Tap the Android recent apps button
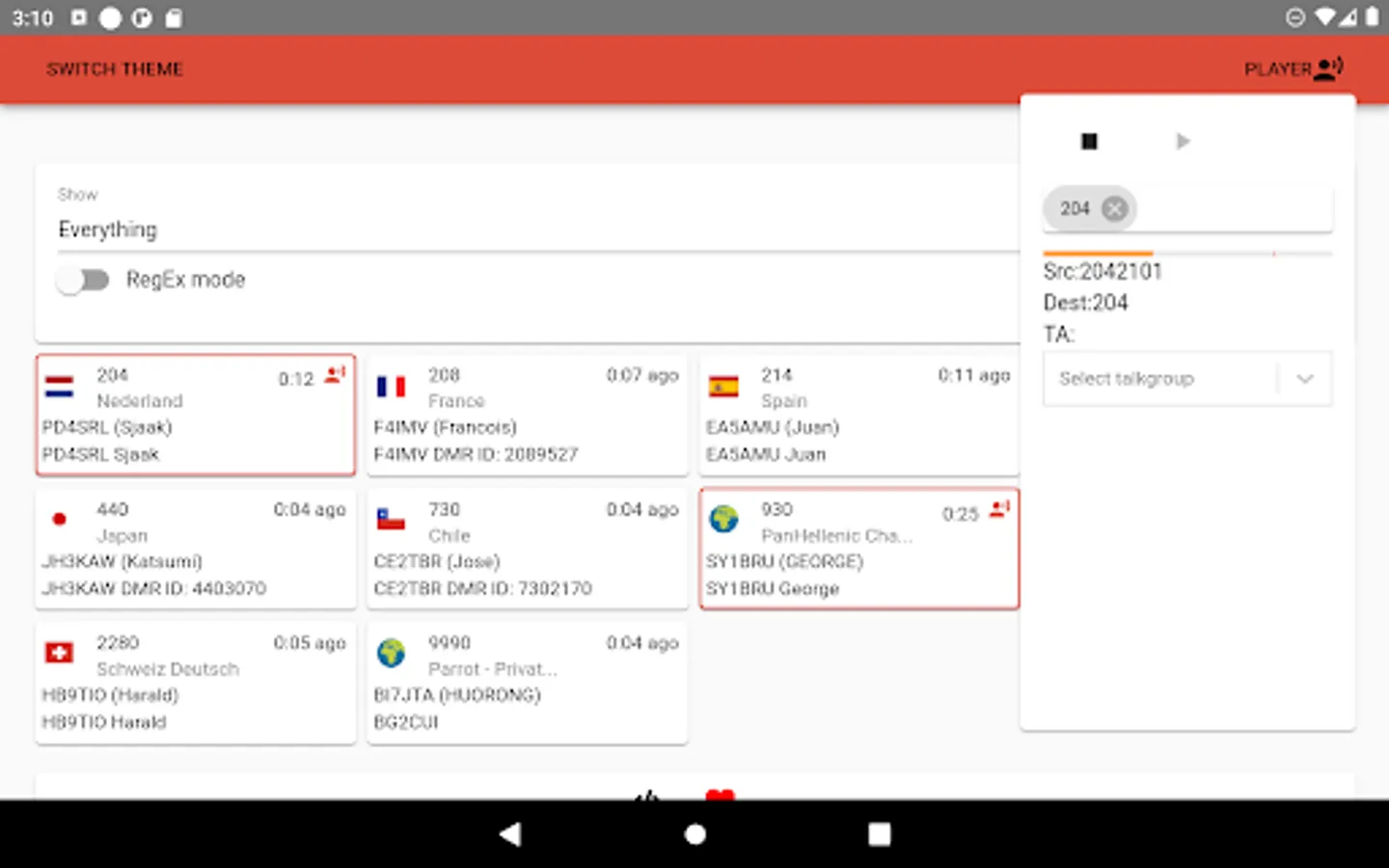 coord(879,834)
